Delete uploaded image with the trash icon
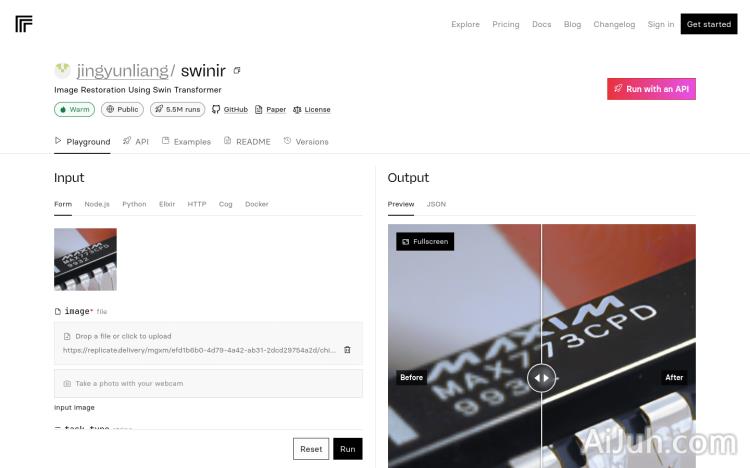 pos(347,350)
